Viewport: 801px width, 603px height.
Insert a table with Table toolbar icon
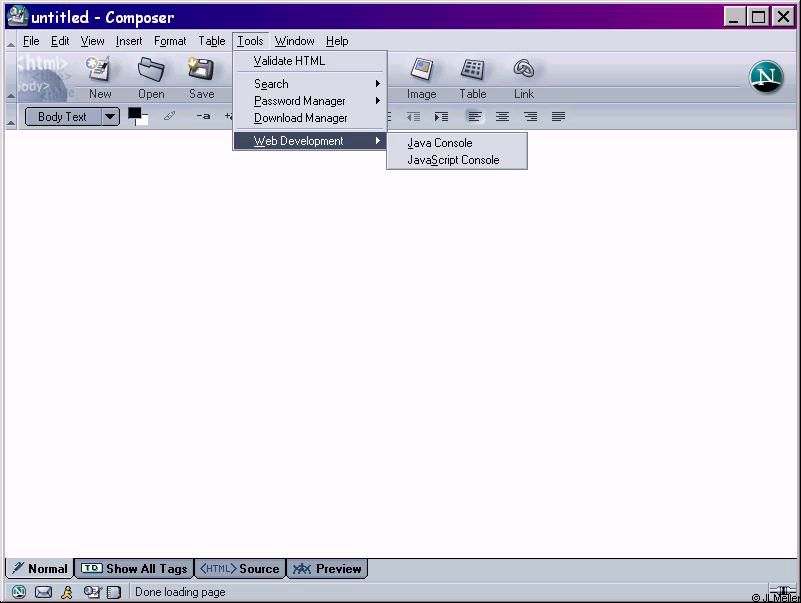[473, 78]
